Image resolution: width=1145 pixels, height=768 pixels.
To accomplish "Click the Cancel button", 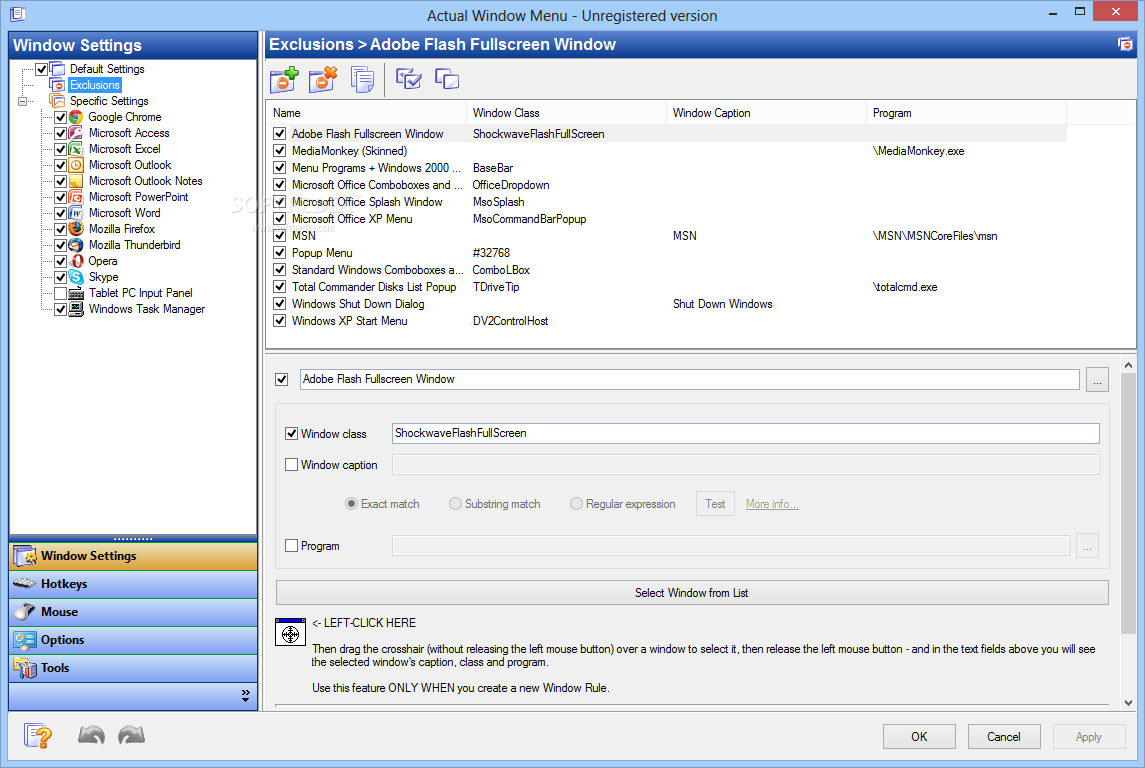I will (x=1003, y=737).
